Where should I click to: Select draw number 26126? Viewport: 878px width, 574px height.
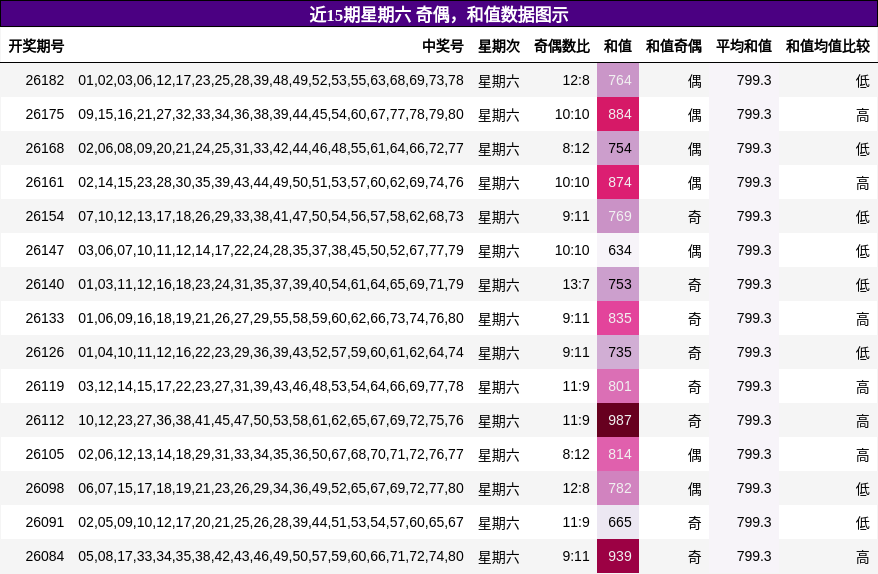45,352
